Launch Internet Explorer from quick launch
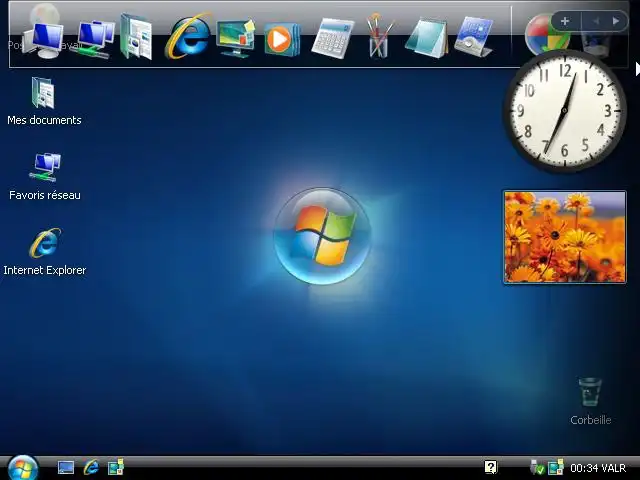The width and height of the screenshot is (640, 480). (x=91, y=467)
